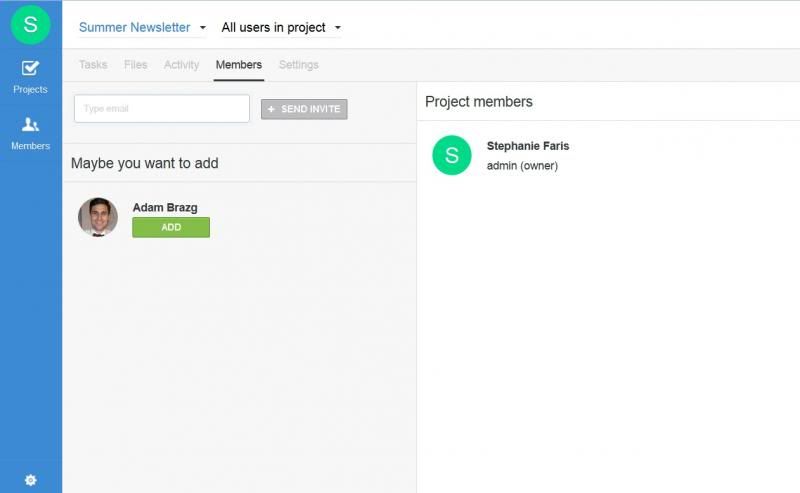Add Adam Brazg with the ADD button
This screenshot has height=493, width=800.
(x=171, y=227)
